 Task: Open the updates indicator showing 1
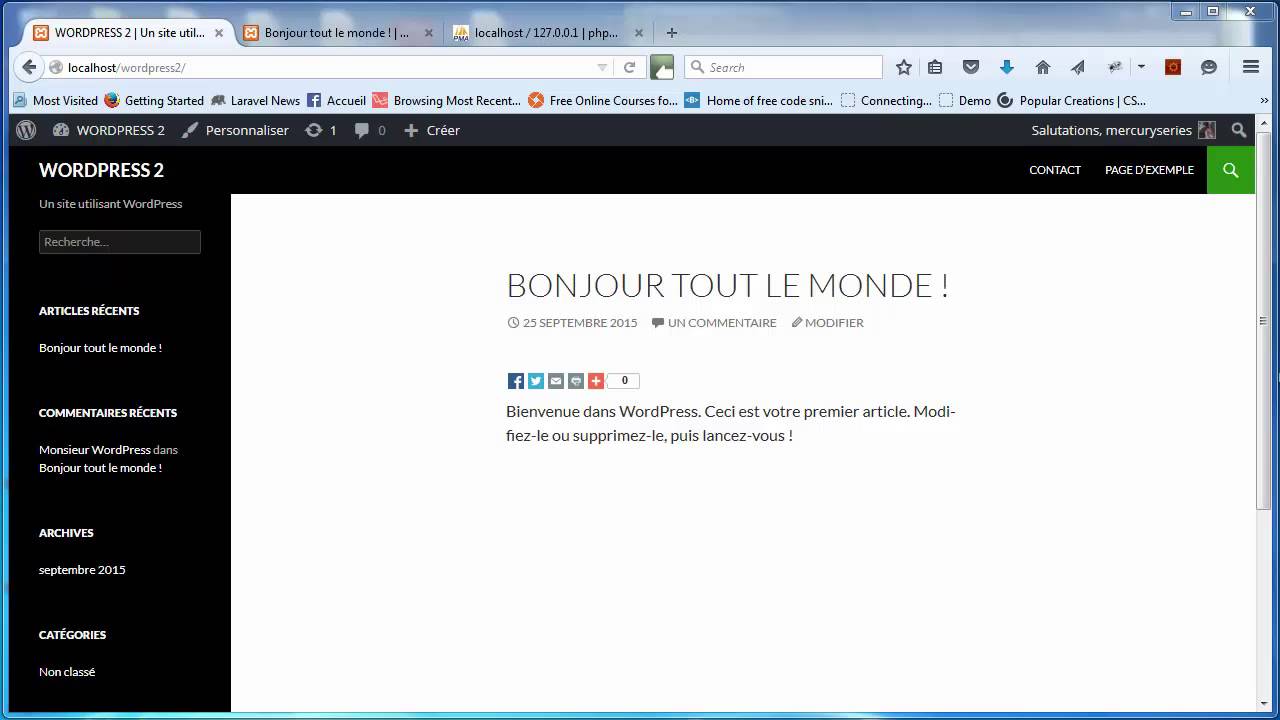[321, 130]
